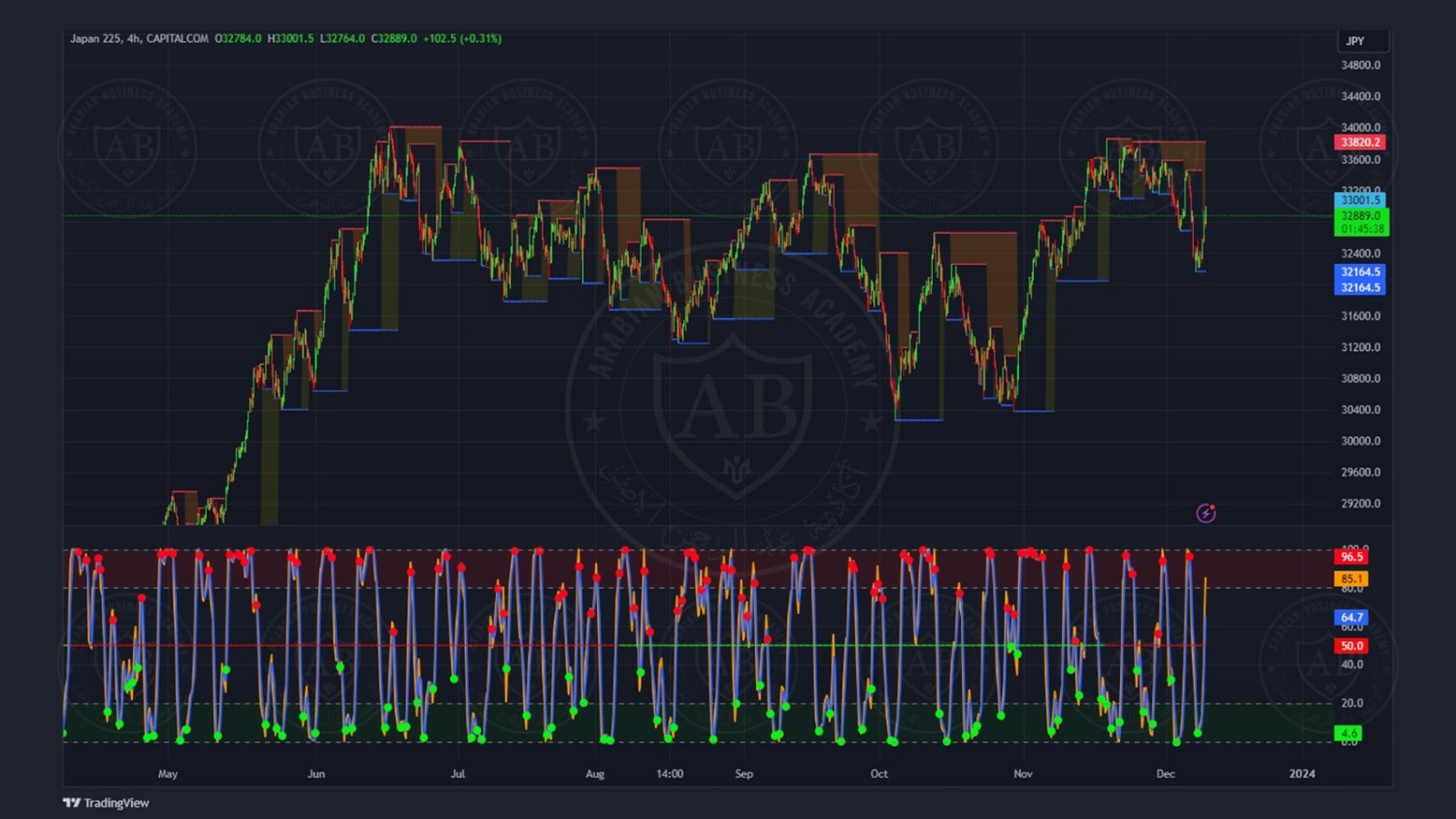This screenshot has width=1456, height=819.
Task: Click the high value H33001.5 in the legend
Action: point(290,39)
